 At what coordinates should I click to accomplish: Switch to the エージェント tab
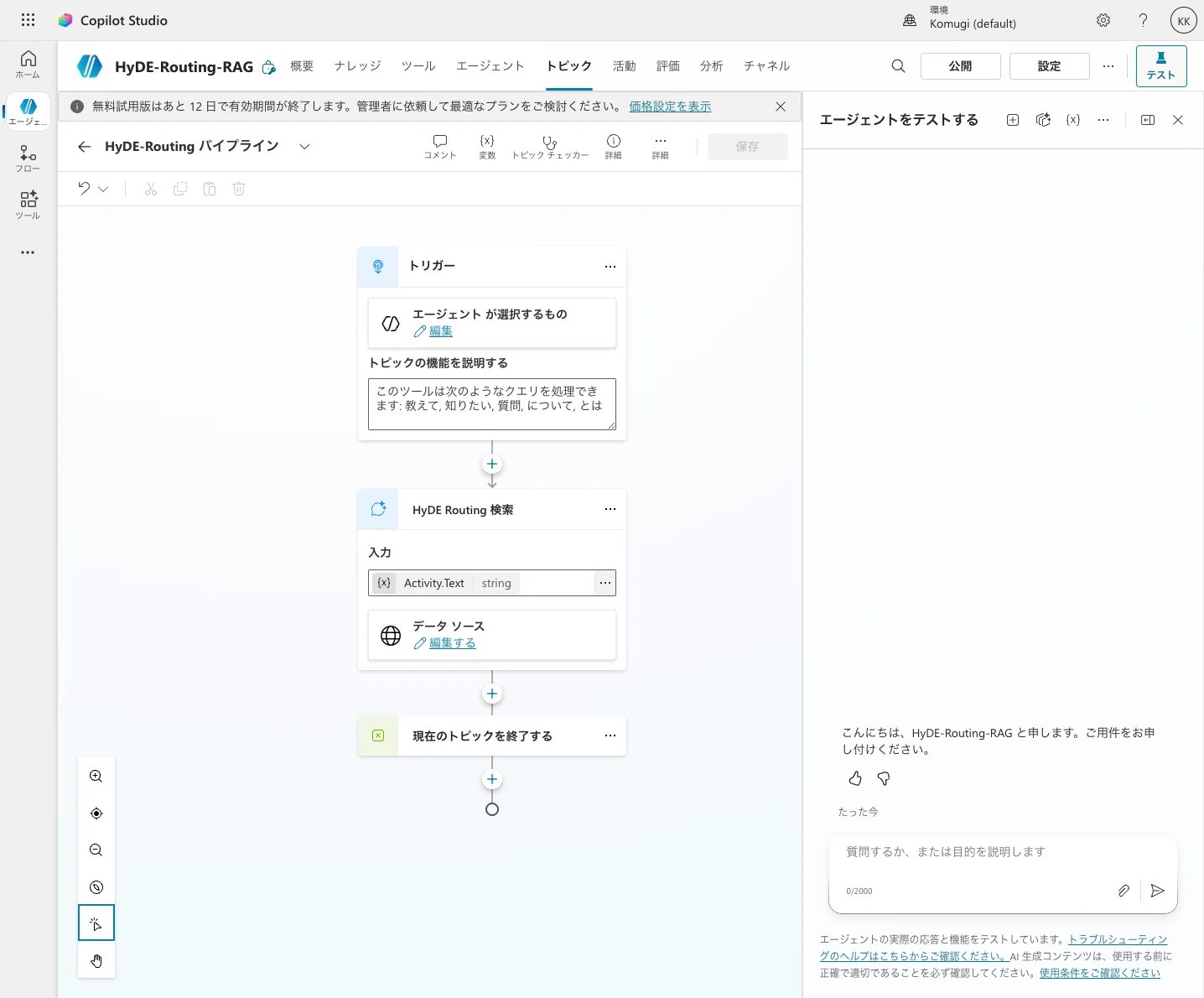pyautogui.click(x=490, y=66)
